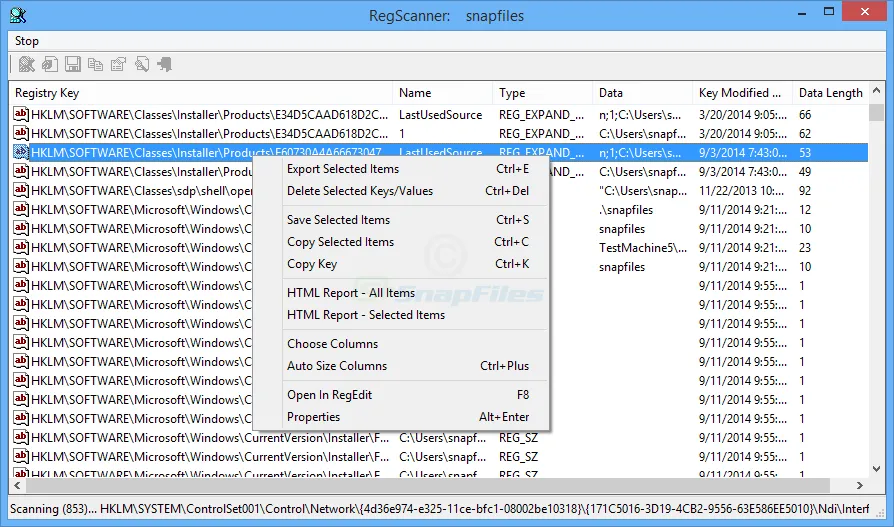Pick Copy Key from the context menu

(401, 264)
